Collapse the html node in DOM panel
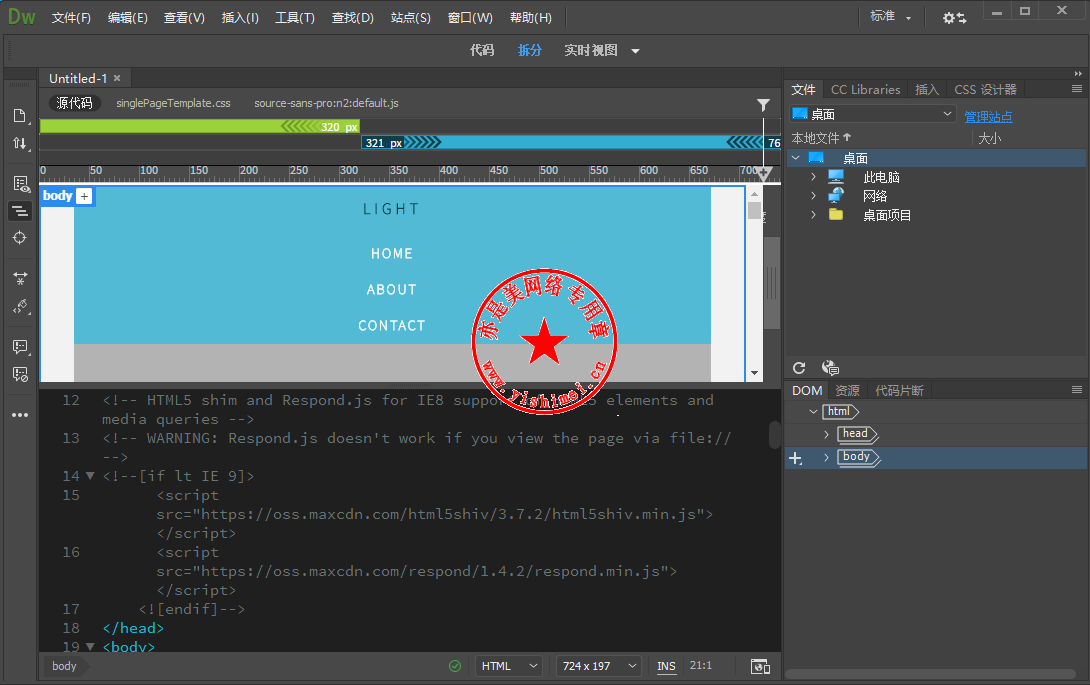The height and width of the screenshot is (685, 1090). pyautogui.click(x=813, y=412)
